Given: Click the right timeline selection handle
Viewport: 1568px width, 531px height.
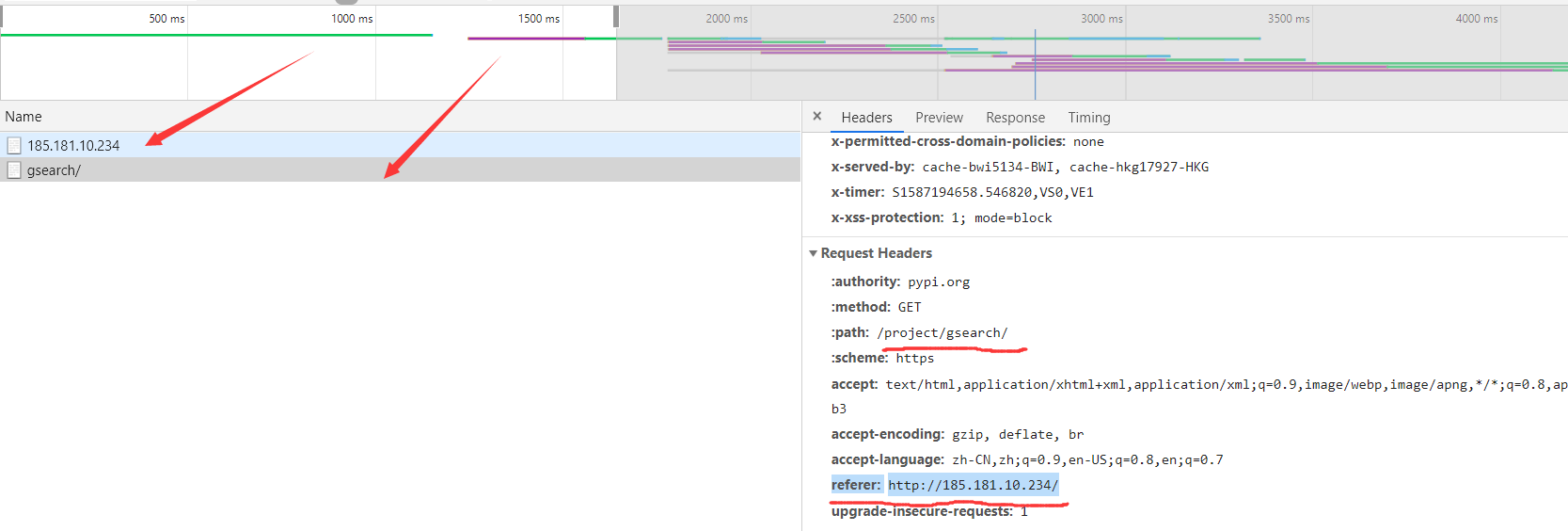Looking at the screenshot, I should coord(616,17).
